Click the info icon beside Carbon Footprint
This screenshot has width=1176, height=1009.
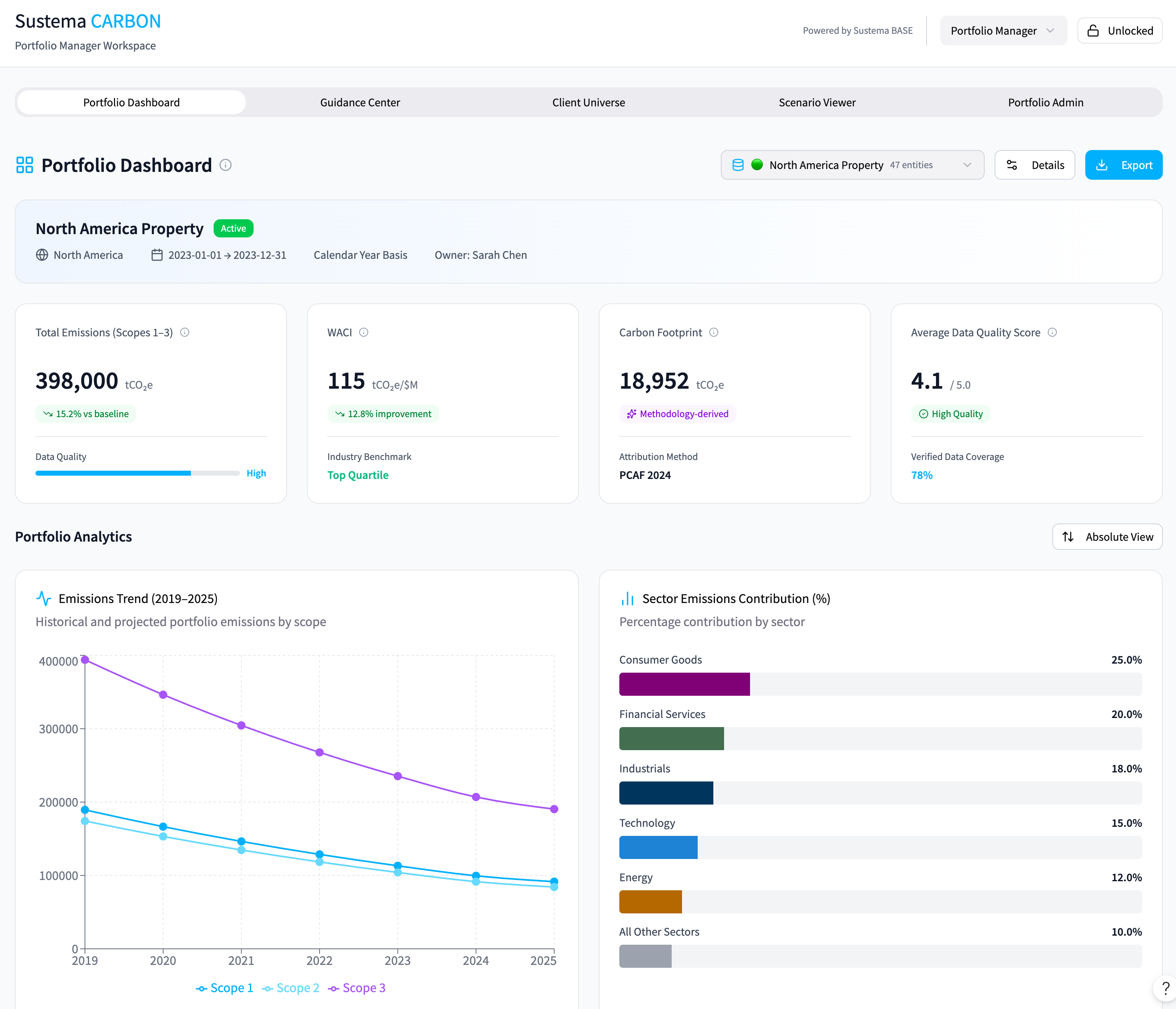tap(714, 333)
